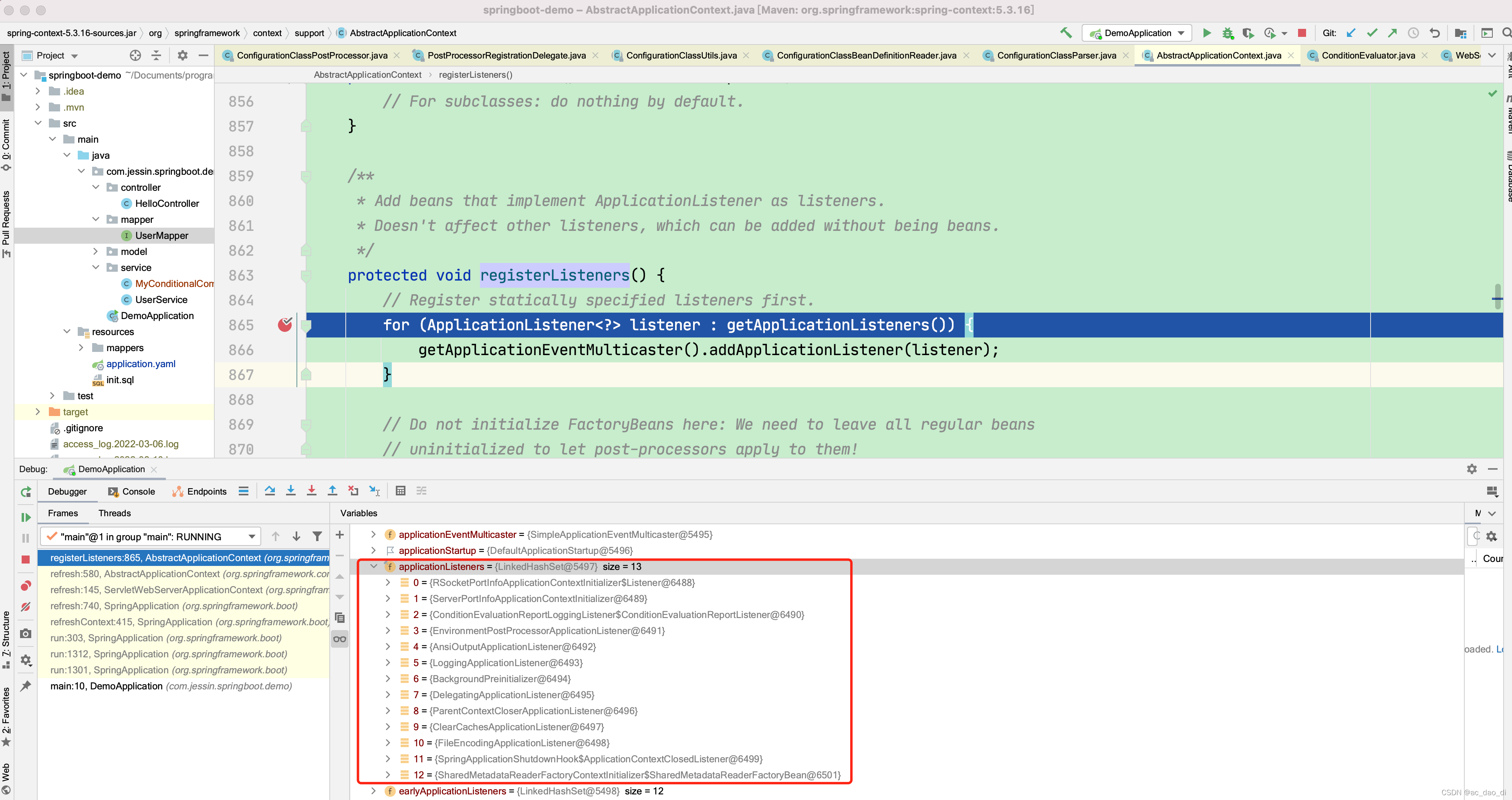1512x800 pixels.
Task: Toggle Show Execution Point icon
Action: (243, 491)
